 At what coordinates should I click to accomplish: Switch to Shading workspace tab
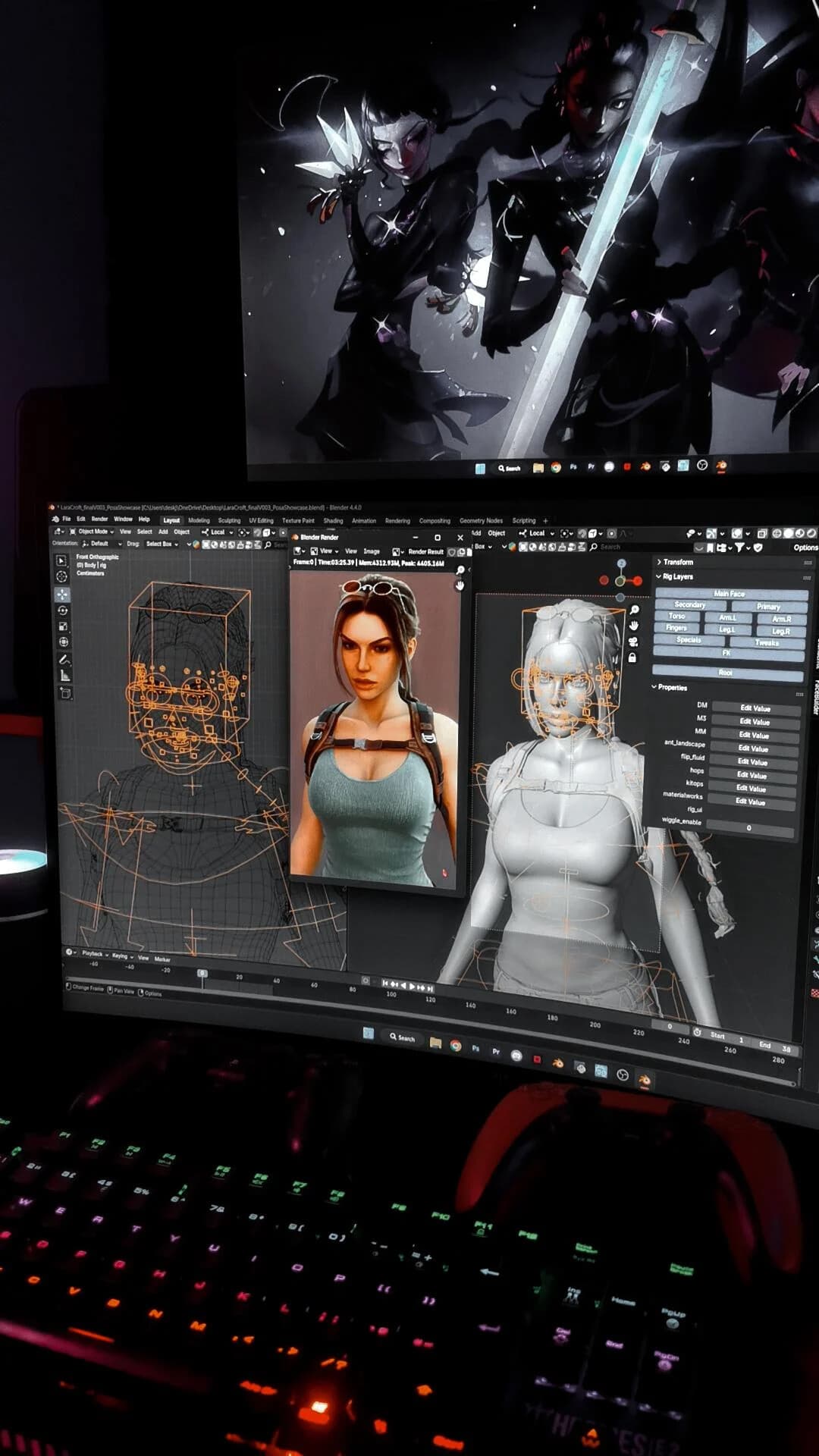pos(333,521)
